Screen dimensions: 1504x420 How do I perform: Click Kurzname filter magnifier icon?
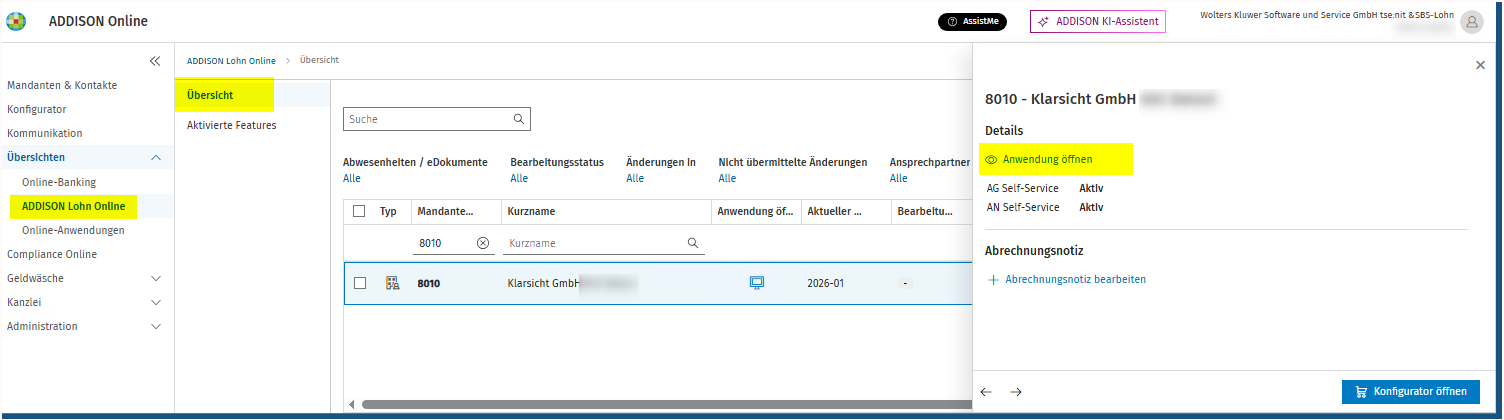692,243
